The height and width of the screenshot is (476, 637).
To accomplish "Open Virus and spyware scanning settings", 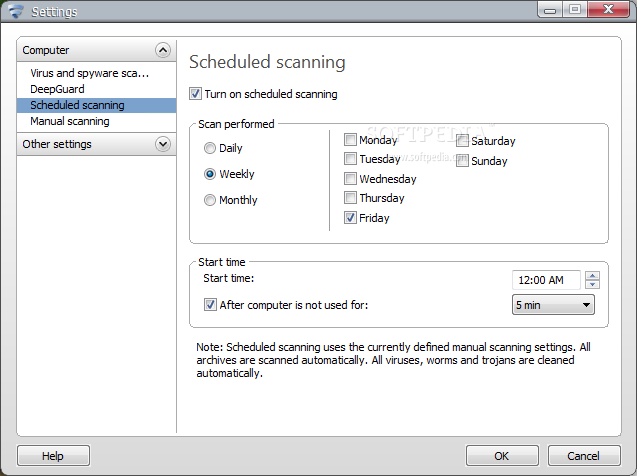I will (89, 73).
